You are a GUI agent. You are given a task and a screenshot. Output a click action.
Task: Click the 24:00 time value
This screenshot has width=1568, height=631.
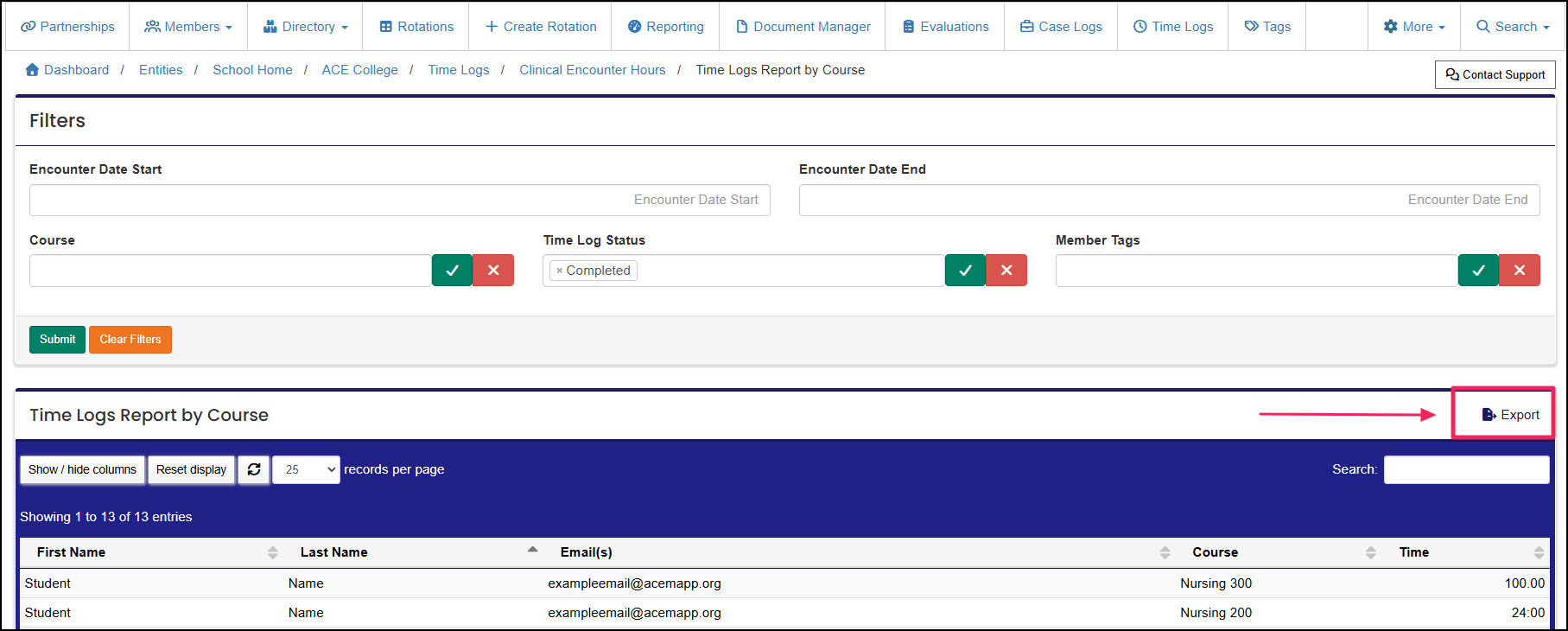tap(1527, 613)
